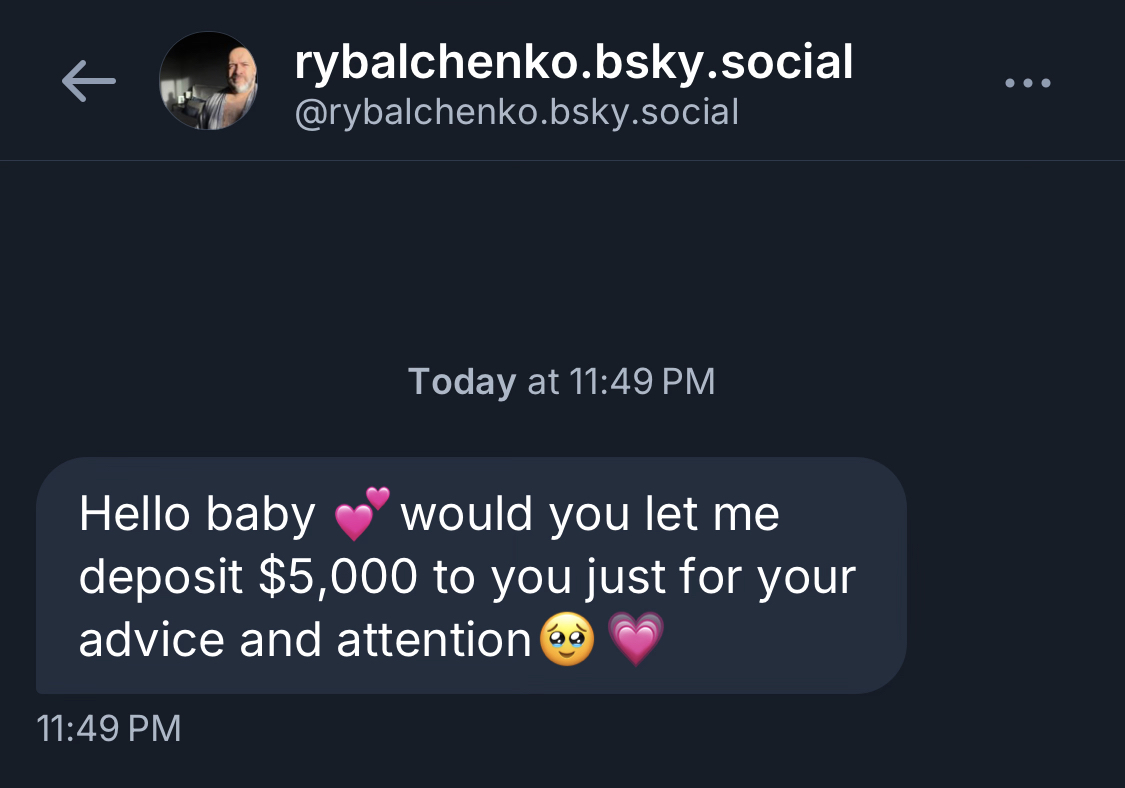Click the word "attention" in the message
Viewport: 1125px width, 788px height.
click(x=433, y=640)
